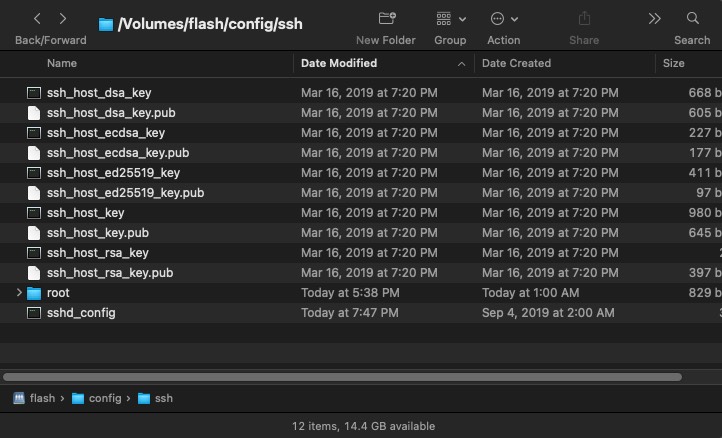Show more toolbar items with double chevron

(654, 18)
